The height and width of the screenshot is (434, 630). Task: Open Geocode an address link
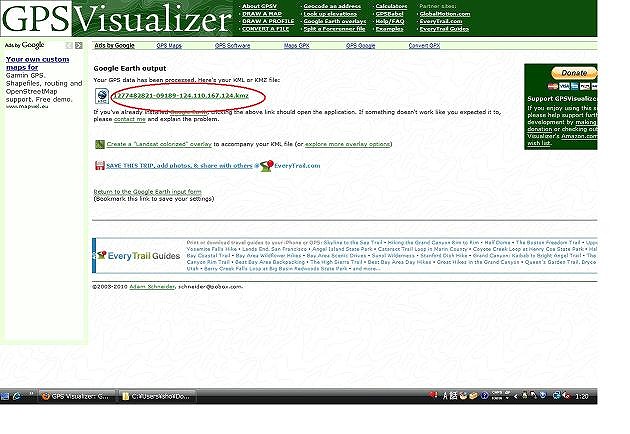click(x=332, y=6)
